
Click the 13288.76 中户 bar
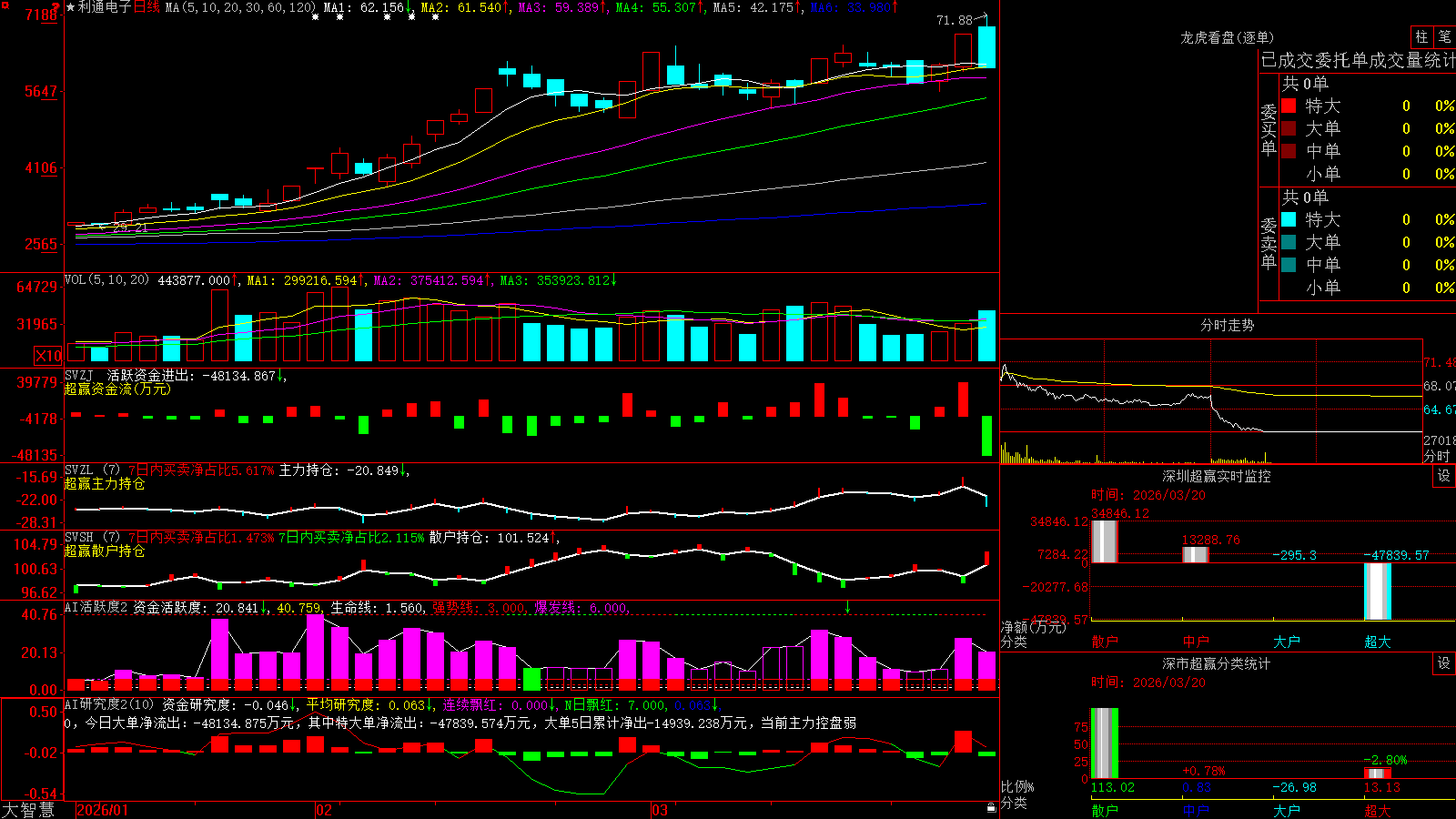coord(1196,555)
